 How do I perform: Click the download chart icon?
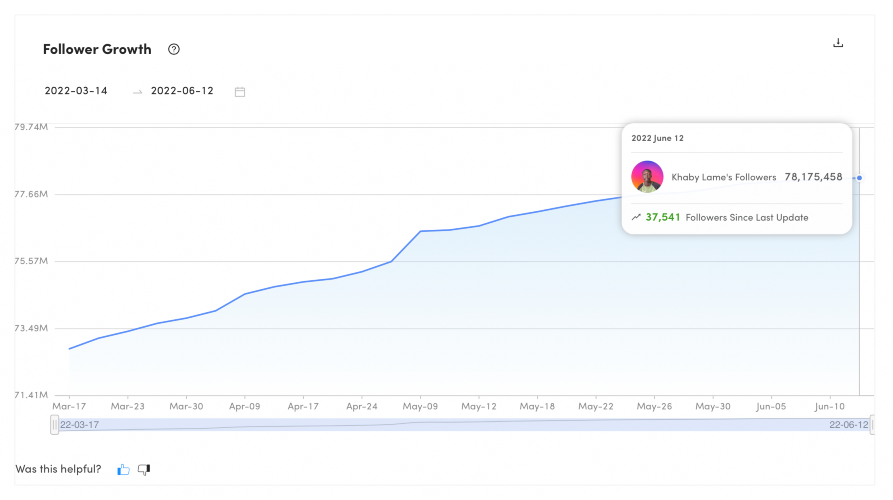click(838, 43)
